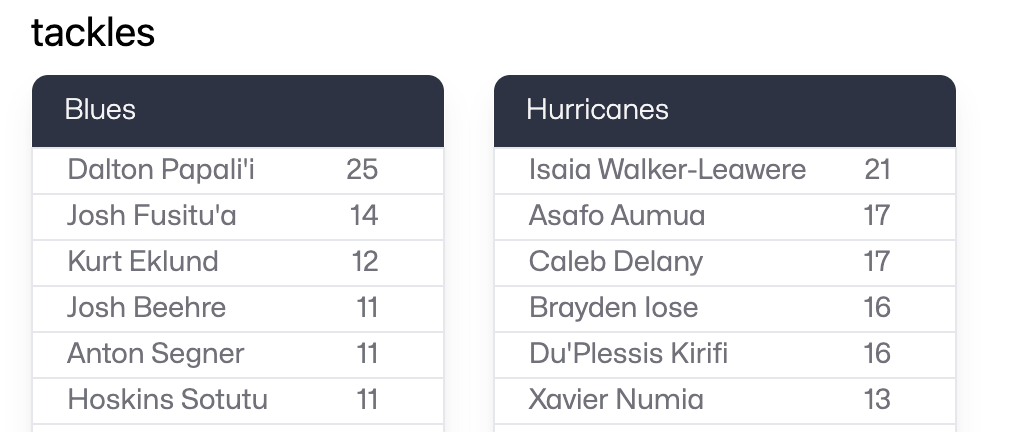Open Josh Beehre's profile
Image resolution: width=1010 pixels, height=432 pixels.
coord(146,308)
